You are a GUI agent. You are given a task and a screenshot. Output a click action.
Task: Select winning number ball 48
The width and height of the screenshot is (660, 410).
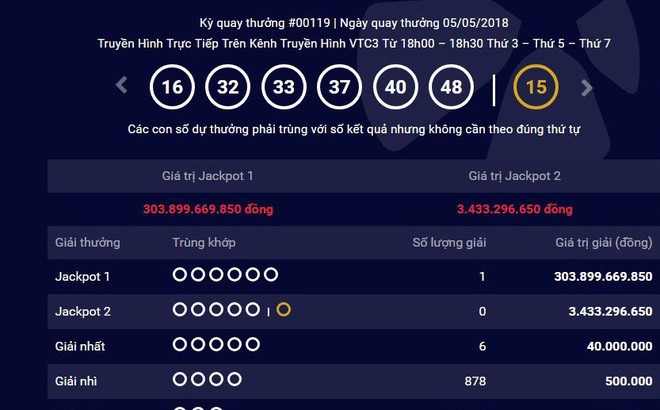click(x=451, y=87)
